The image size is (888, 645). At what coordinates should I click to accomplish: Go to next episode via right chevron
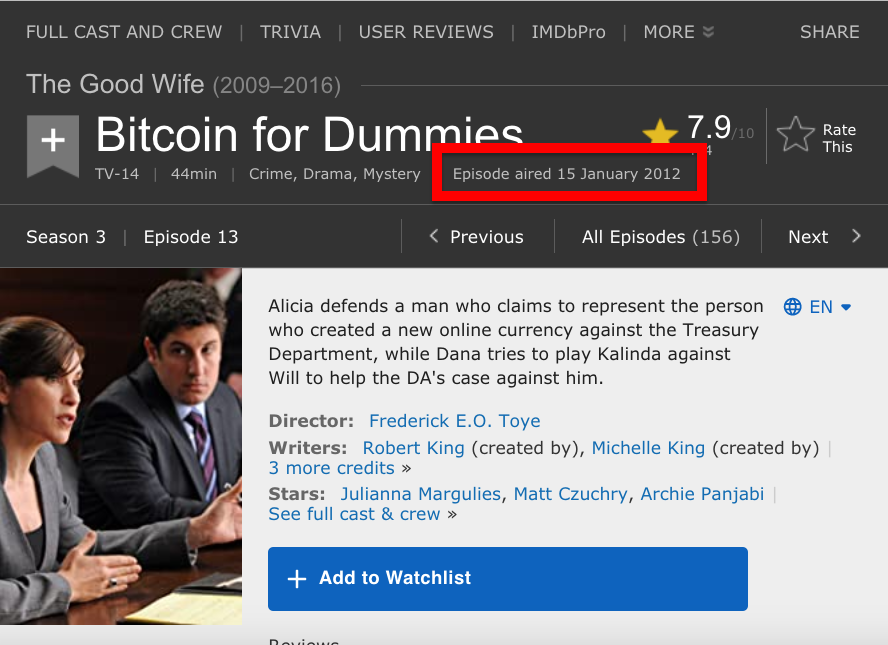(x=856, y=236)
